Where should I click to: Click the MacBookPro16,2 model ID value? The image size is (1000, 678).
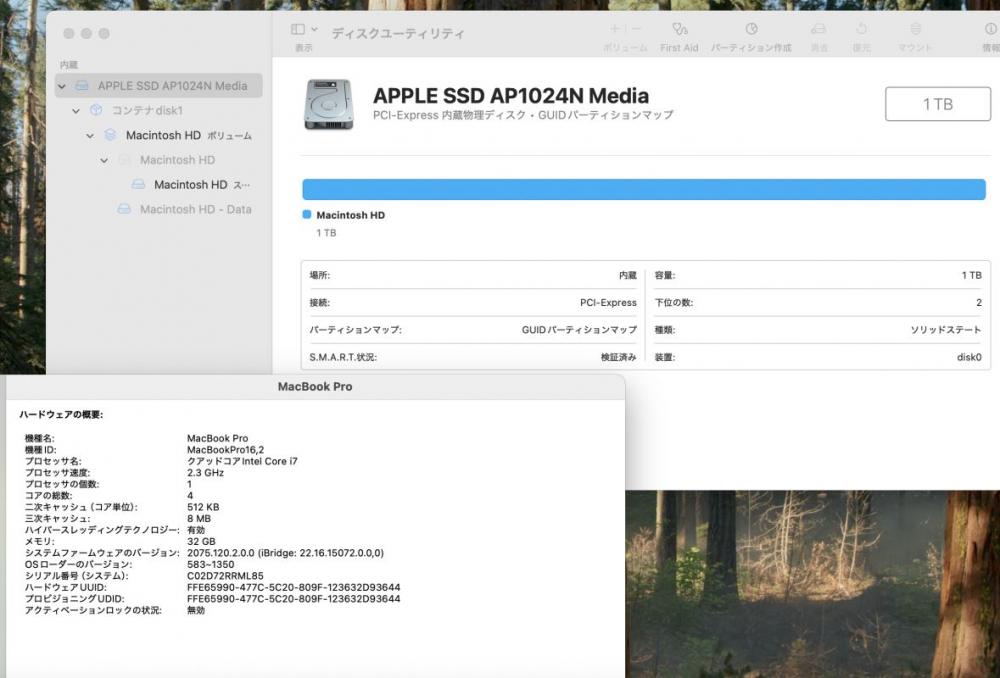tap(225, 450)
